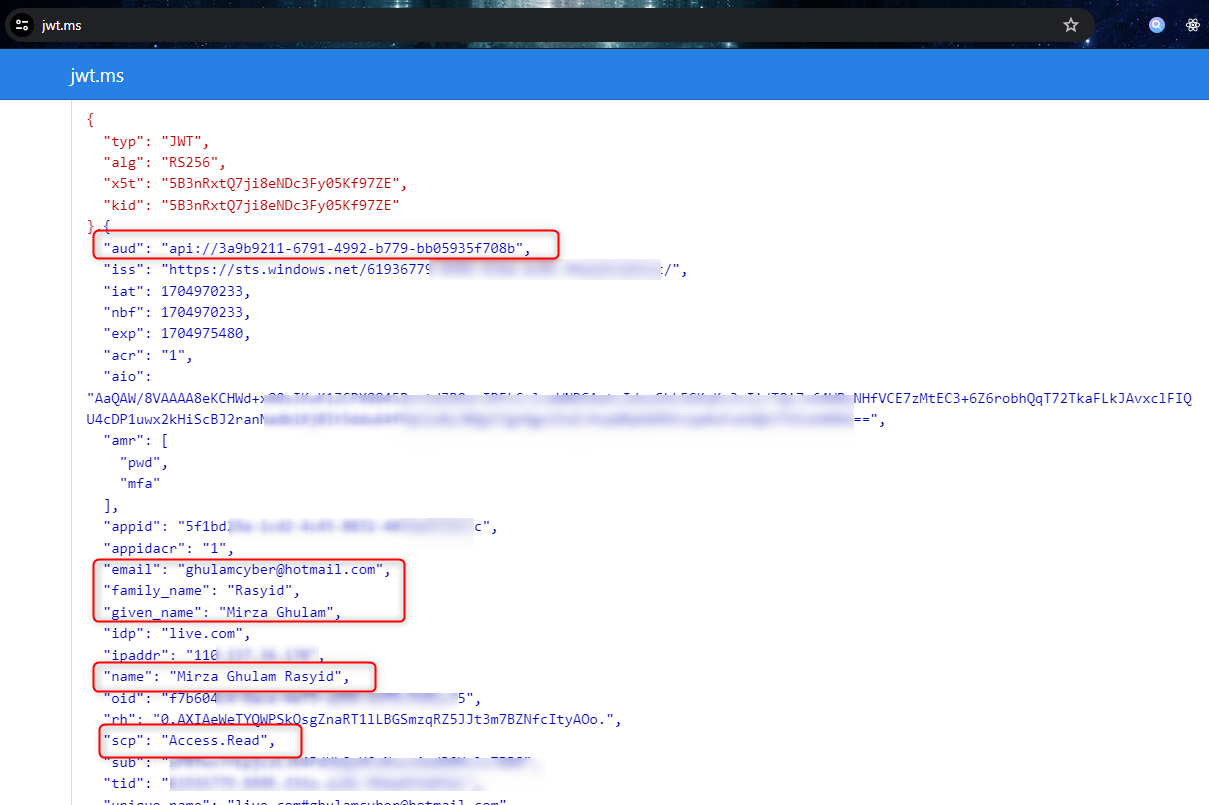Open the React Developer Tools extension icon

pyautogui.click(x=1192, y=25)
